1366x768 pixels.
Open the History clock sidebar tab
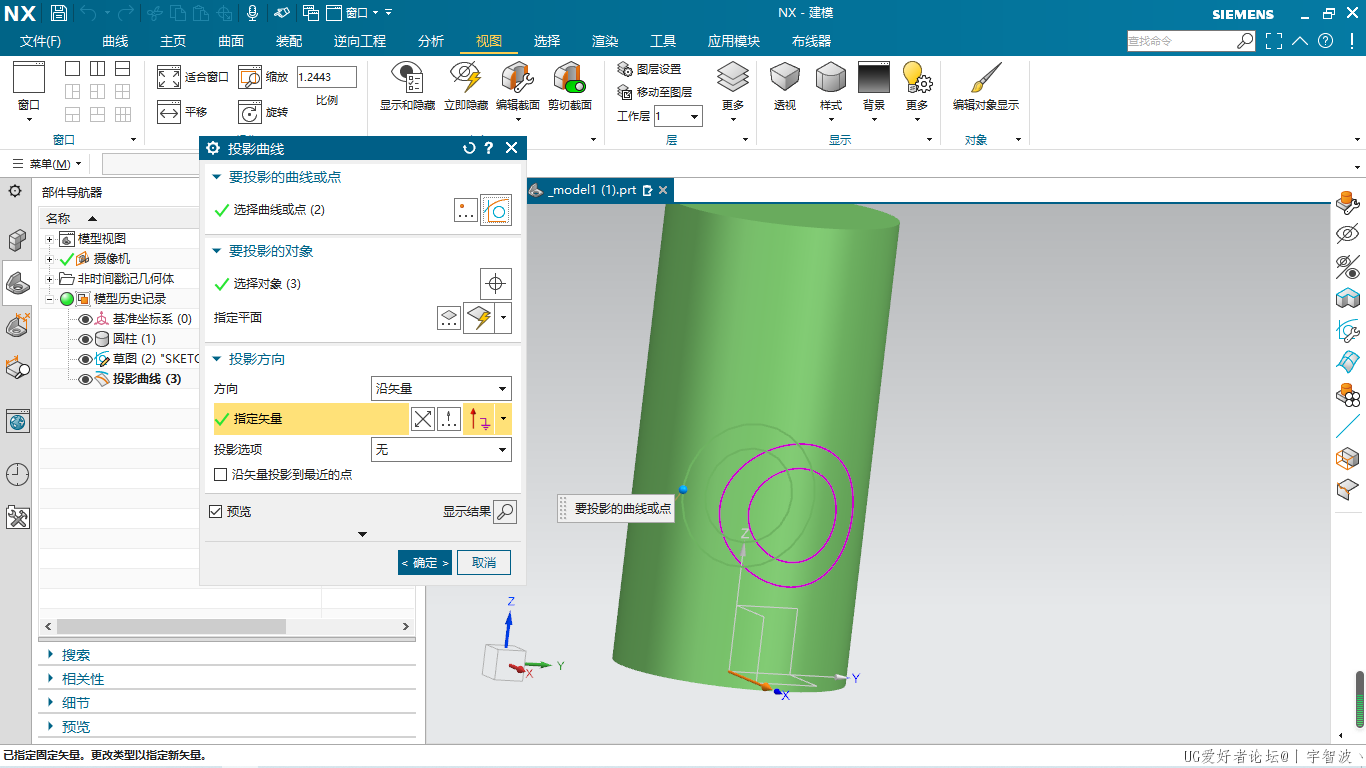pos(18,474)
